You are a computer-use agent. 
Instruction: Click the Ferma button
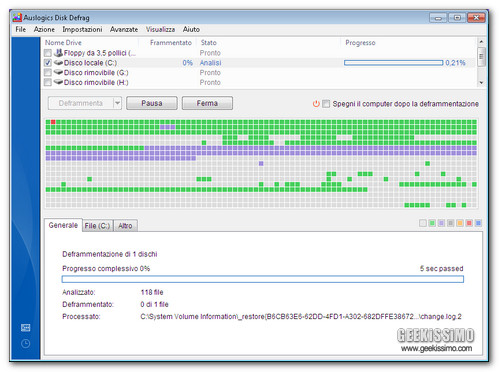(x=207, y=103)
